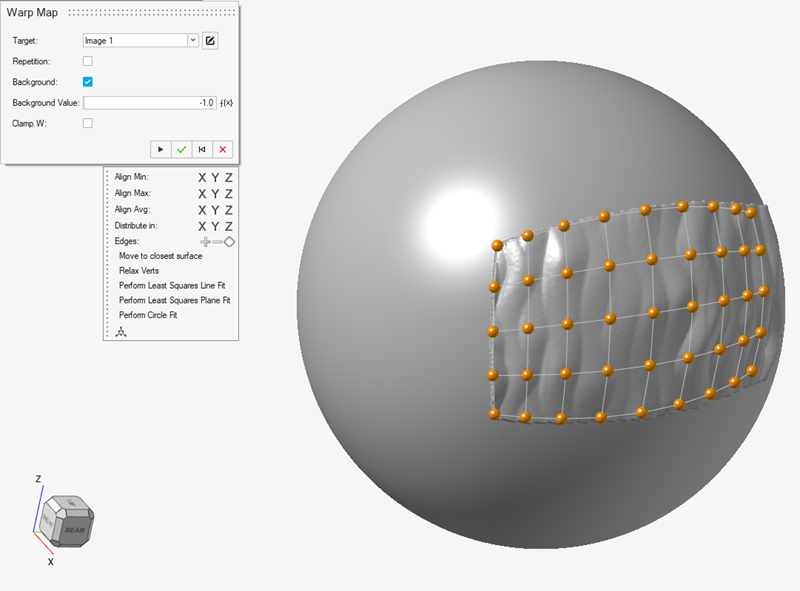Viewport: 800px width, 591px height.
Task: Choose Relax Verts option
Action: [138, 271]
